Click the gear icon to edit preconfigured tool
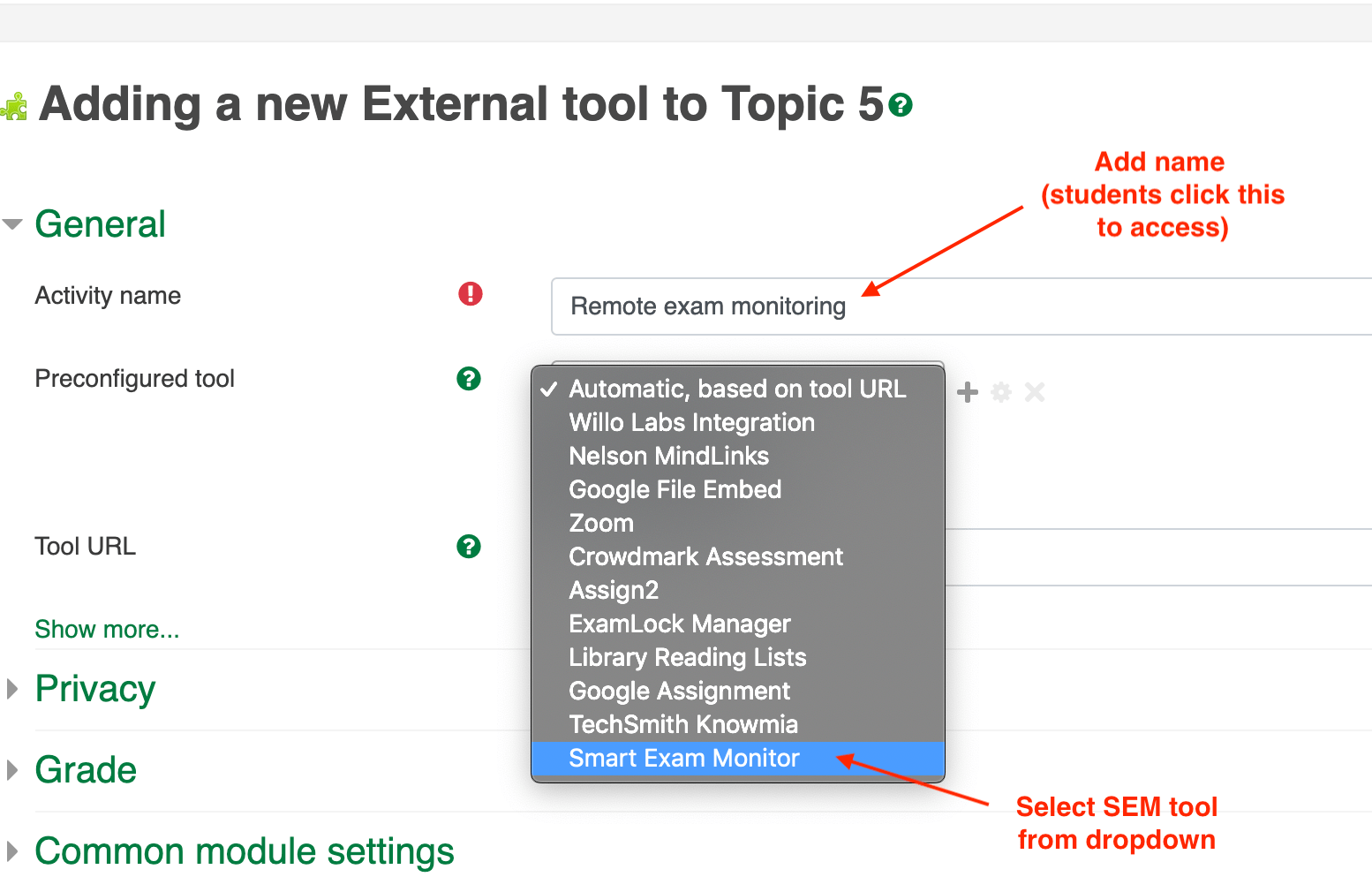Viewport: 1372px width, 892px height. click(x=1001, y=392)
